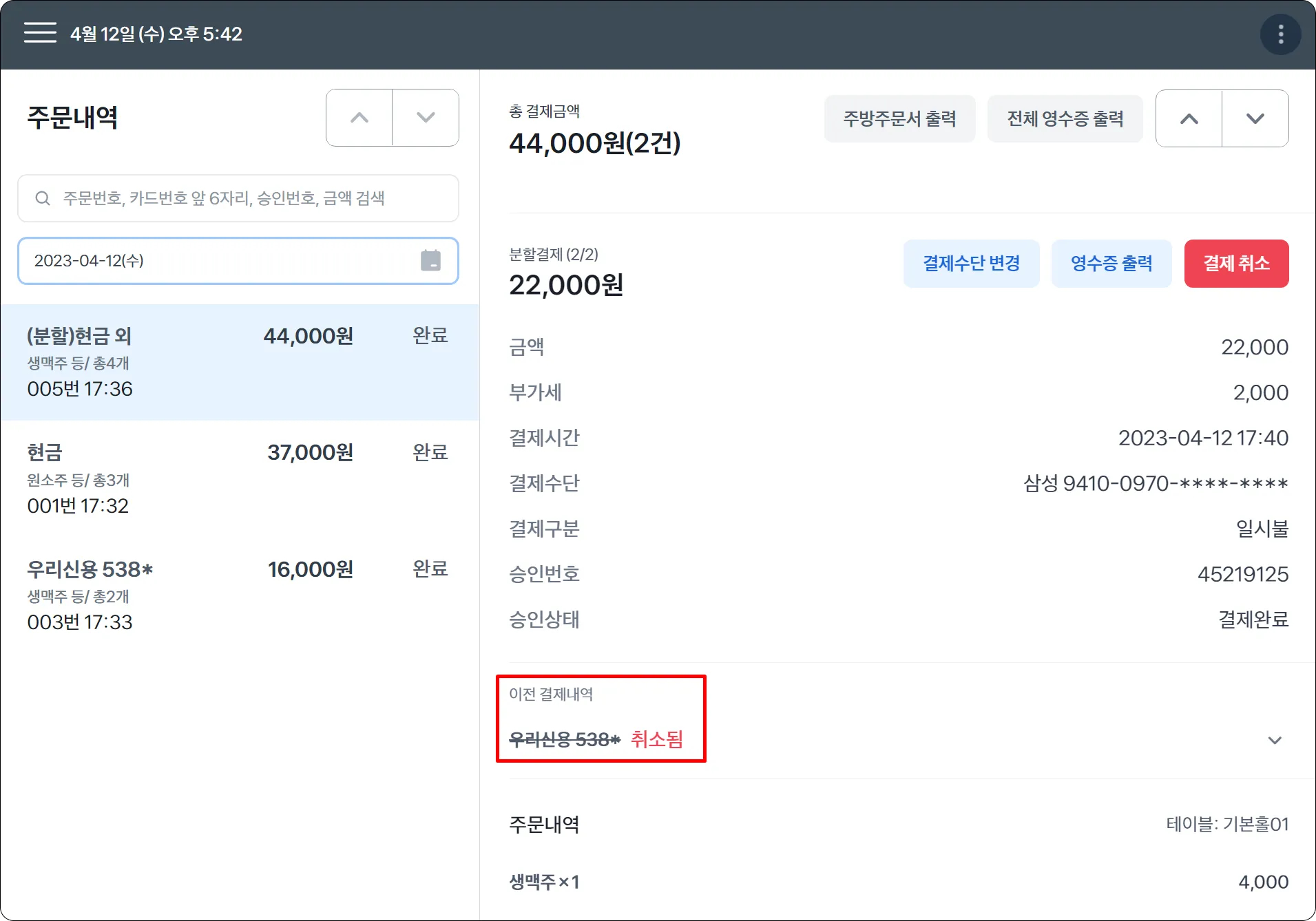Select the 우리신용 538* 16,000원 order

point(239,595)
